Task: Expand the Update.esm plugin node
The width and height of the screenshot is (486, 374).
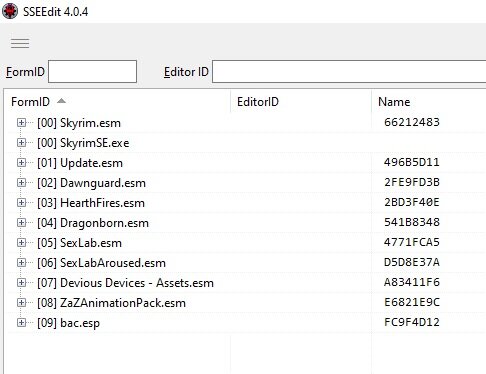Action: (x=21, y=163)
